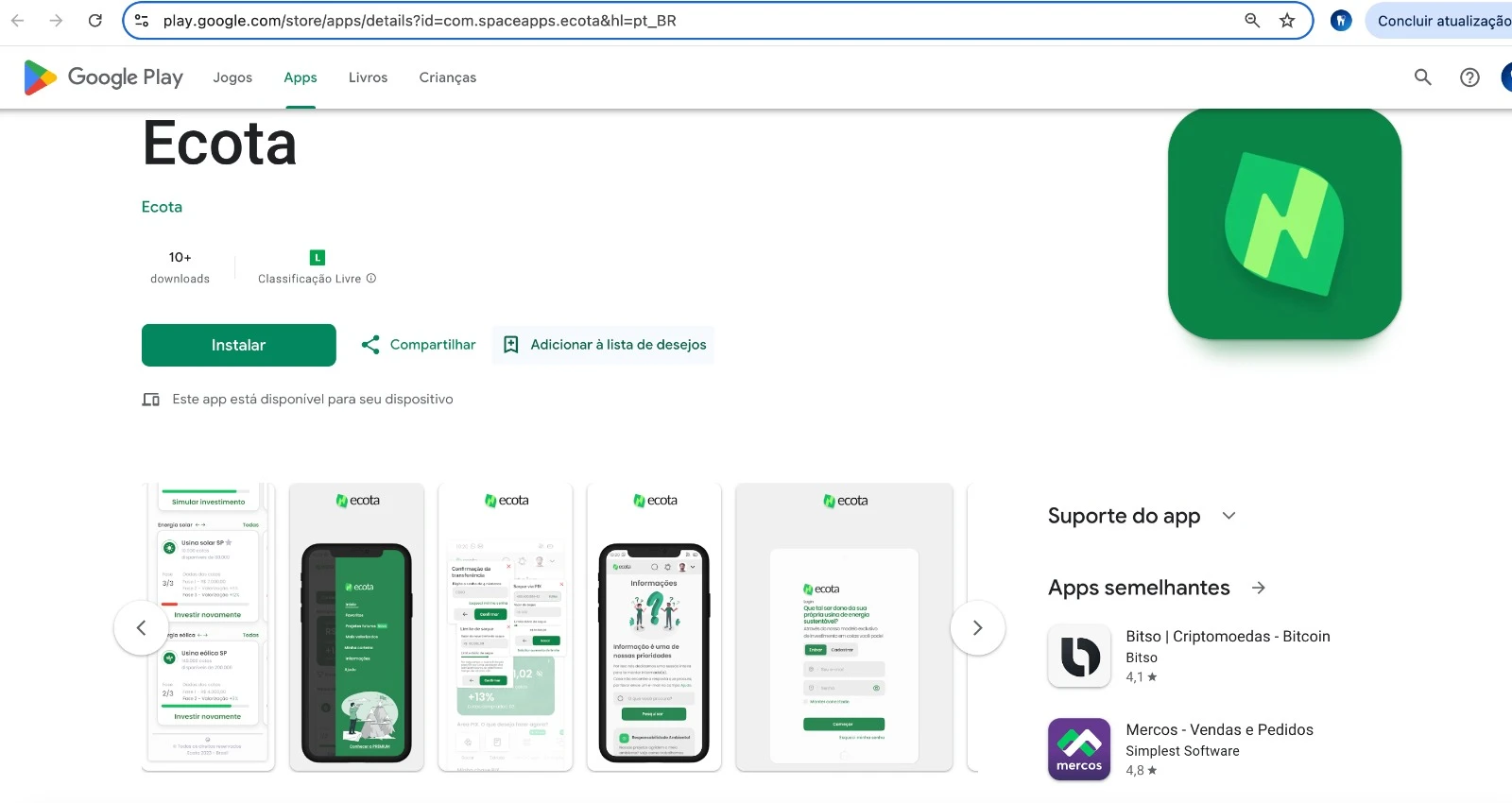Click the Ecota app icon
The height and width of the screenshot is (803, 1512).
(x=1284, y=224)
